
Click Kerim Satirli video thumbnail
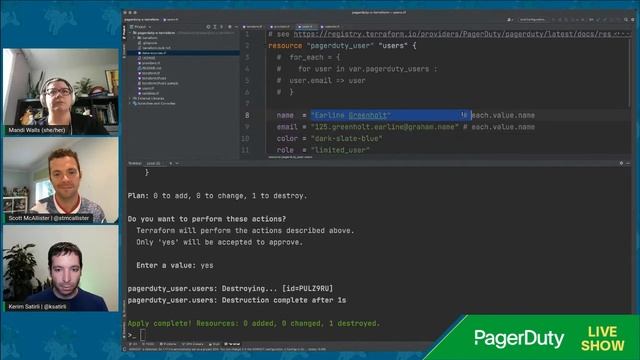point(61,268)
